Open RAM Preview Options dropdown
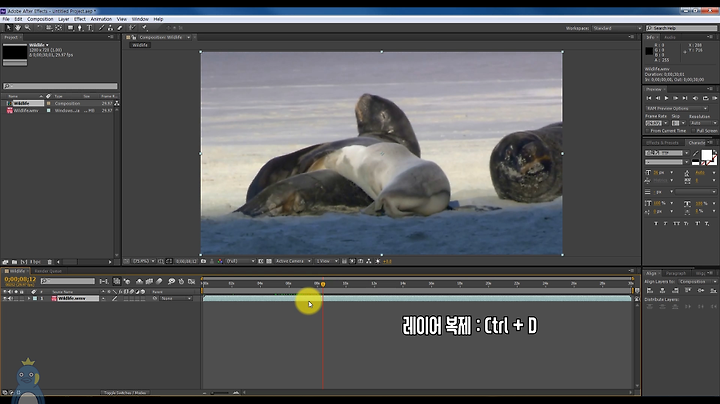 pos(677,108)
